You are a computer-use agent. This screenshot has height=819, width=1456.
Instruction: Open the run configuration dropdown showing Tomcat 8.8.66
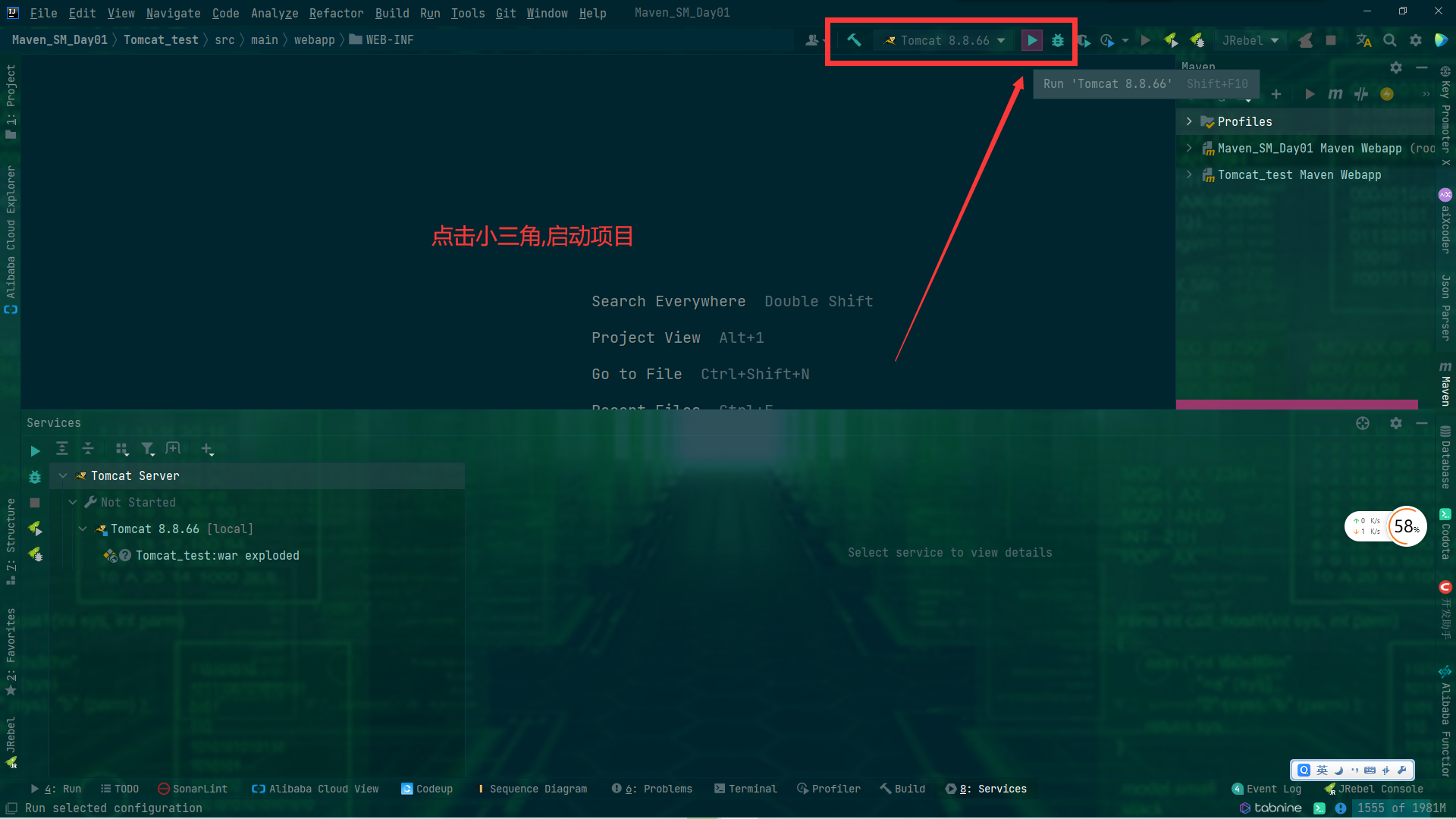coord(944,40)
